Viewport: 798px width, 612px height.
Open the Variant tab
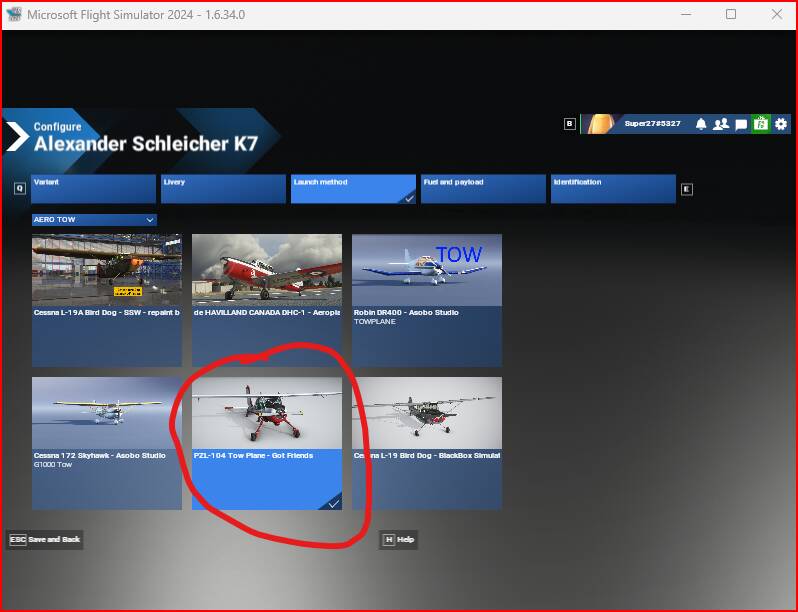94,189
